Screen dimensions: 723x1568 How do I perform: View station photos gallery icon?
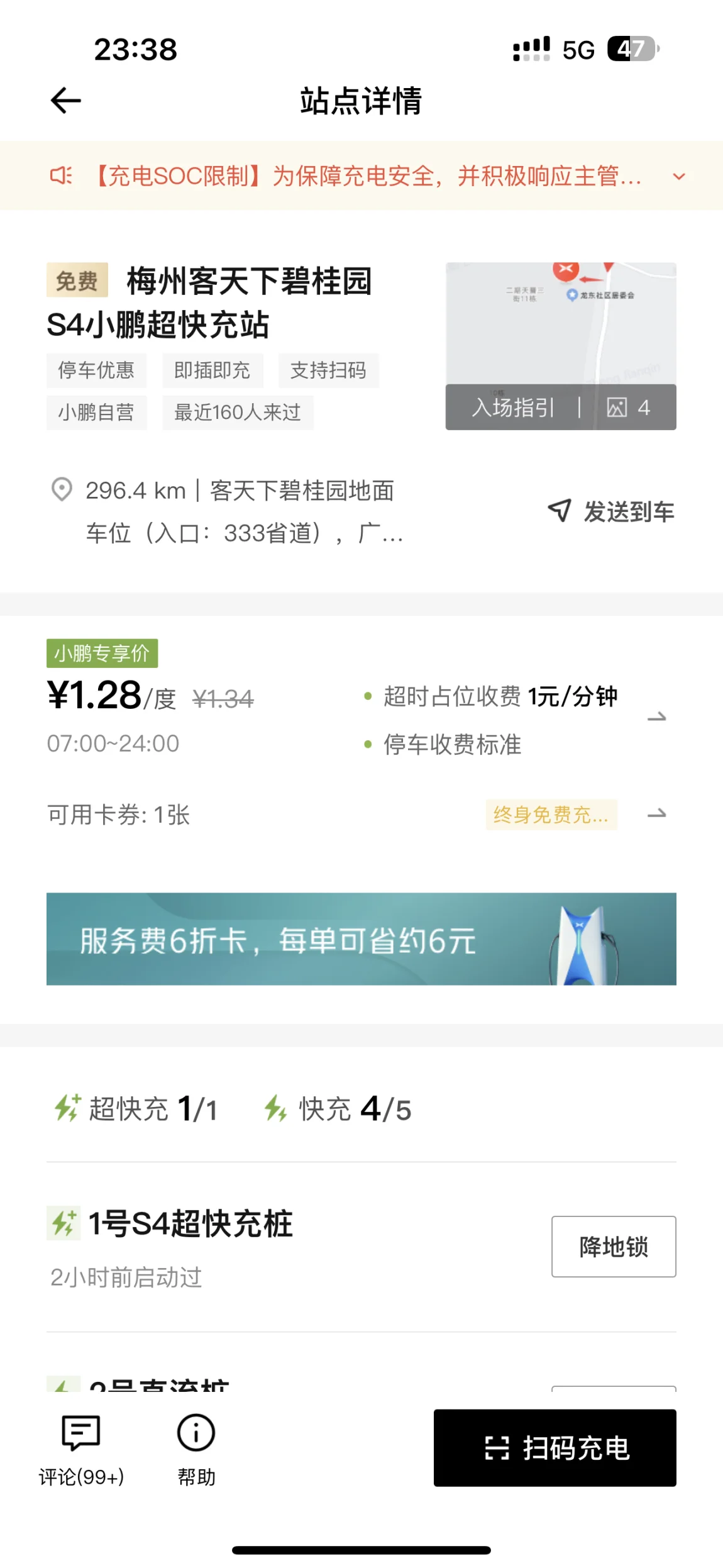pyautogui.click(x=617, y=408)
